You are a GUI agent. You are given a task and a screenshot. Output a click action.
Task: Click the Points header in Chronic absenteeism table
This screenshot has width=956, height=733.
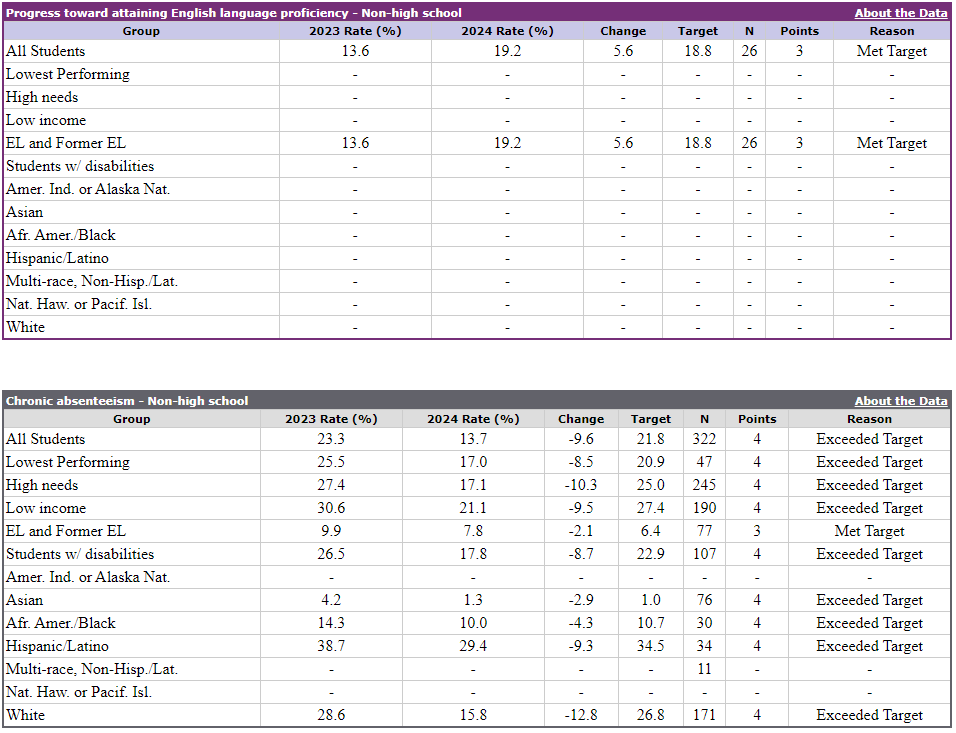757,419
